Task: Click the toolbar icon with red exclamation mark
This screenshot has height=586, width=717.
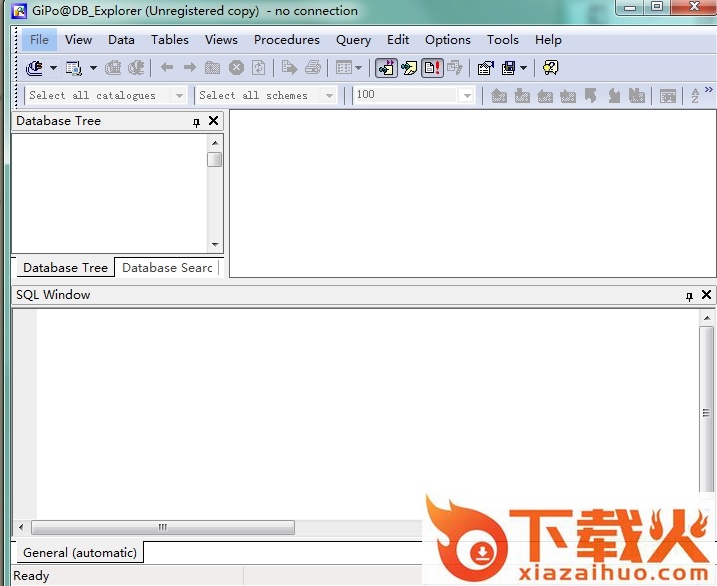Action: point(431,68)
